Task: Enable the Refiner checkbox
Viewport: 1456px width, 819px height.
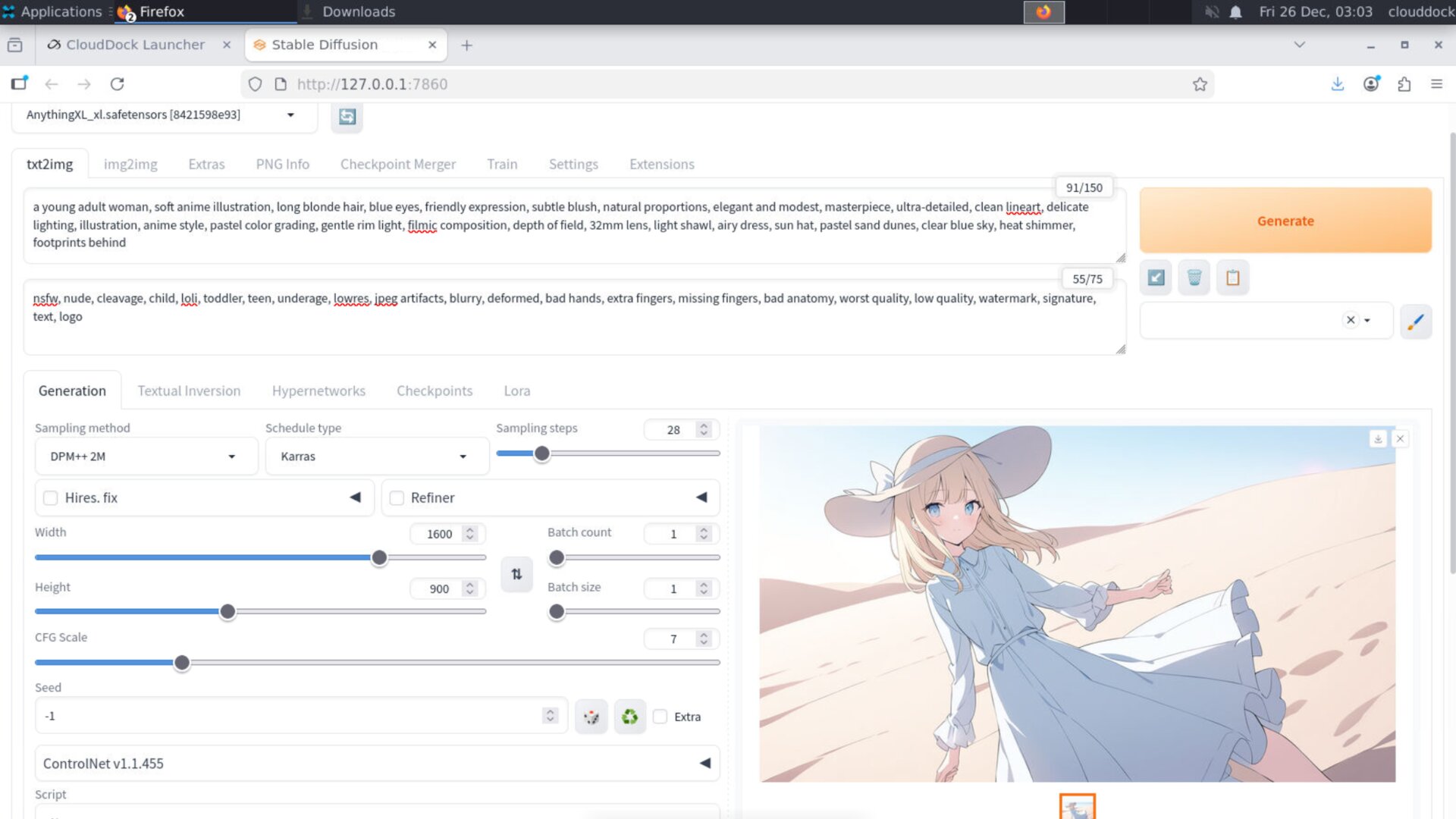Action: (397, 498)
